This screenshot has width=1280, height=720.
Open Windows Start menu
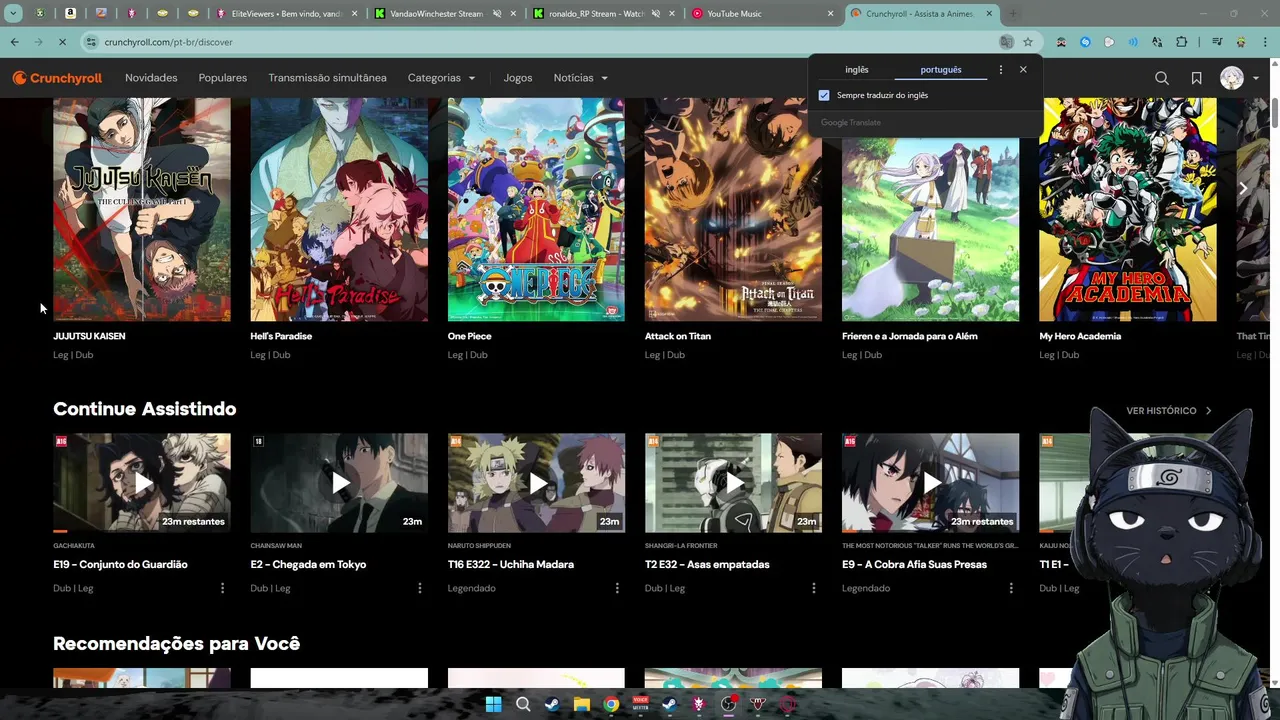click(493, 704)
